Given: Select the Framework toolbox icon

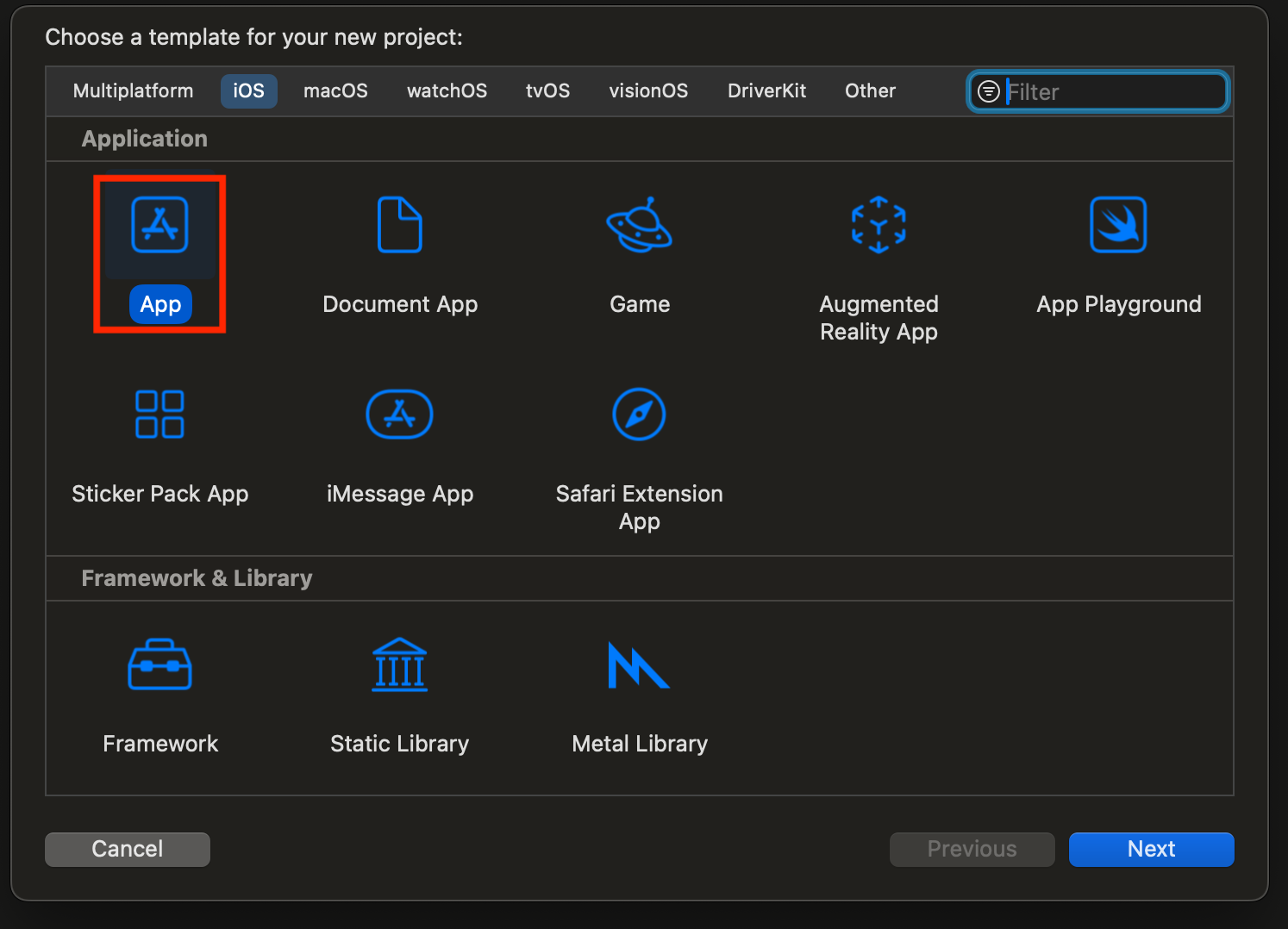Looking at the screenshot, I should pyautogui.click(x=159, y=665).
